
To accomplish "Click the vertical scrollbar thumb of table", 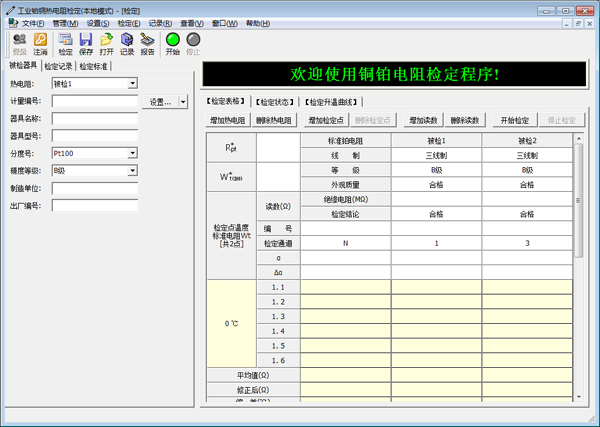I will 579,200.
